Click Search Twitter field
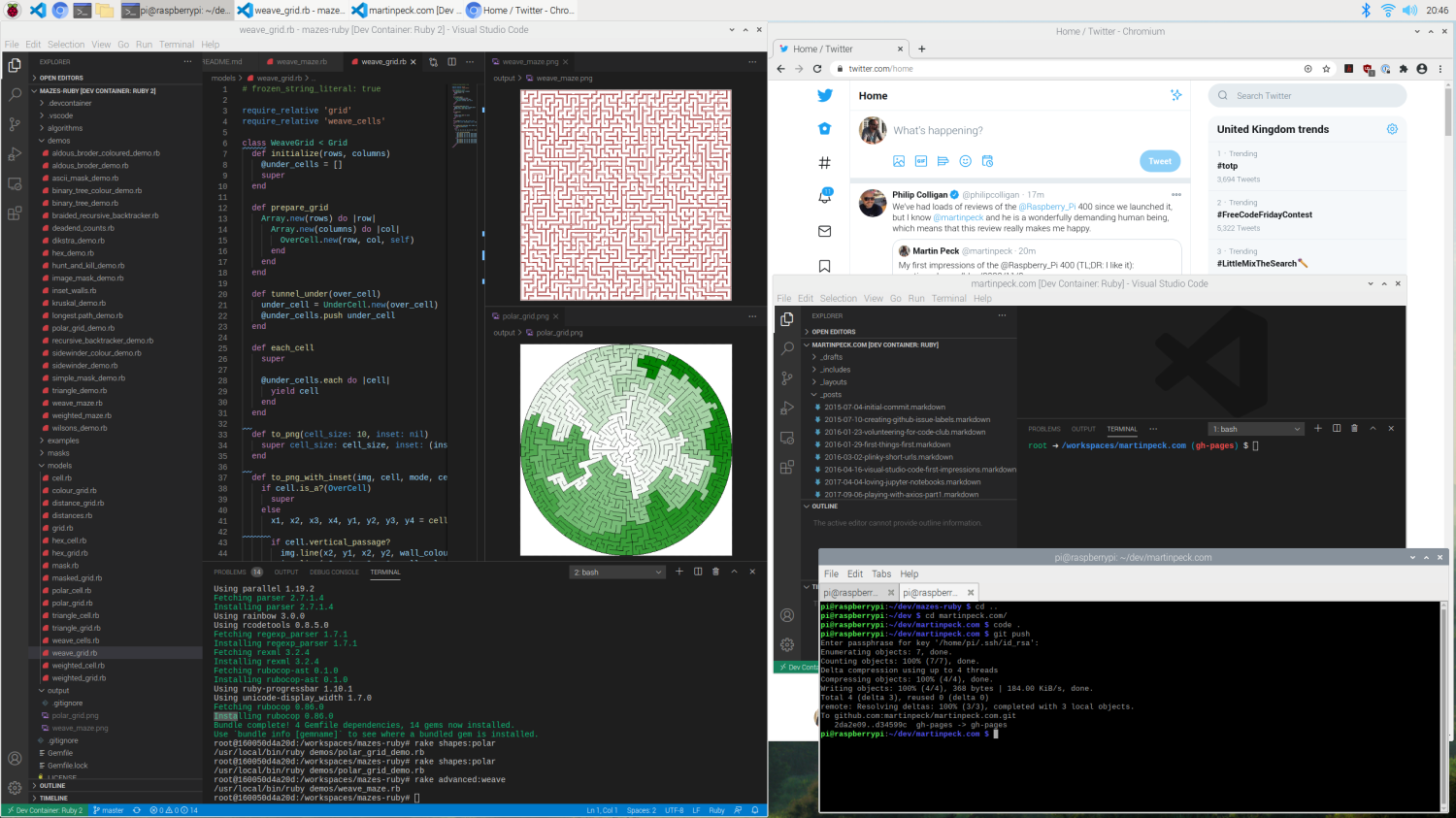Viewport: 1456px width, 818px height. [1307, 95]
